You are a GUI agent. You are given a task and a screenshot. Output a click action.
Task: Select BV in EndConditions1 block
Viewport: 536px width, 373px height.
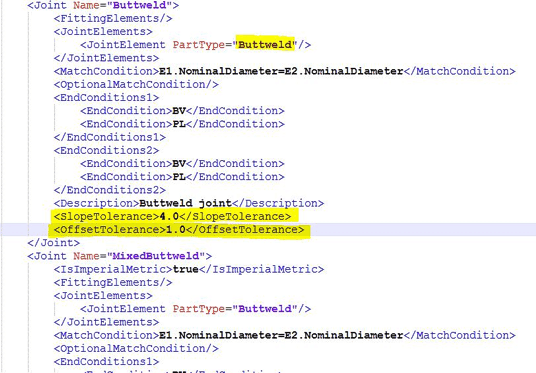coord(179,111)
